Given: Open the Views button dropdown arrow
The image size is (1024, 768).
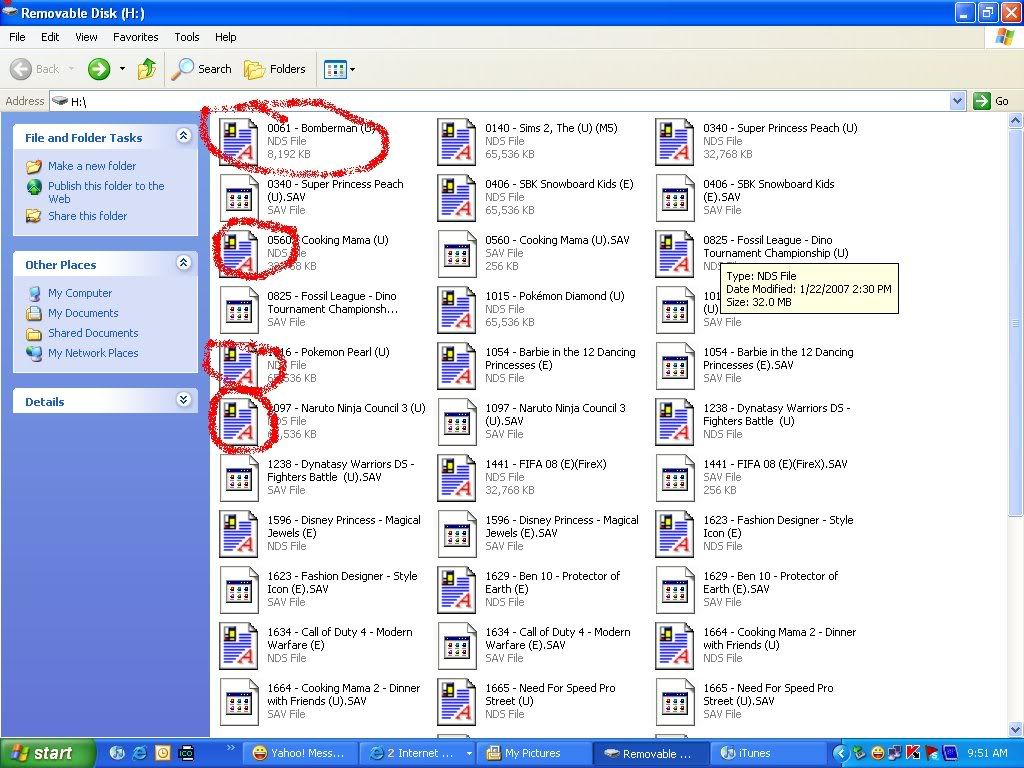Looking at the screenshot, I should point(353,69).
